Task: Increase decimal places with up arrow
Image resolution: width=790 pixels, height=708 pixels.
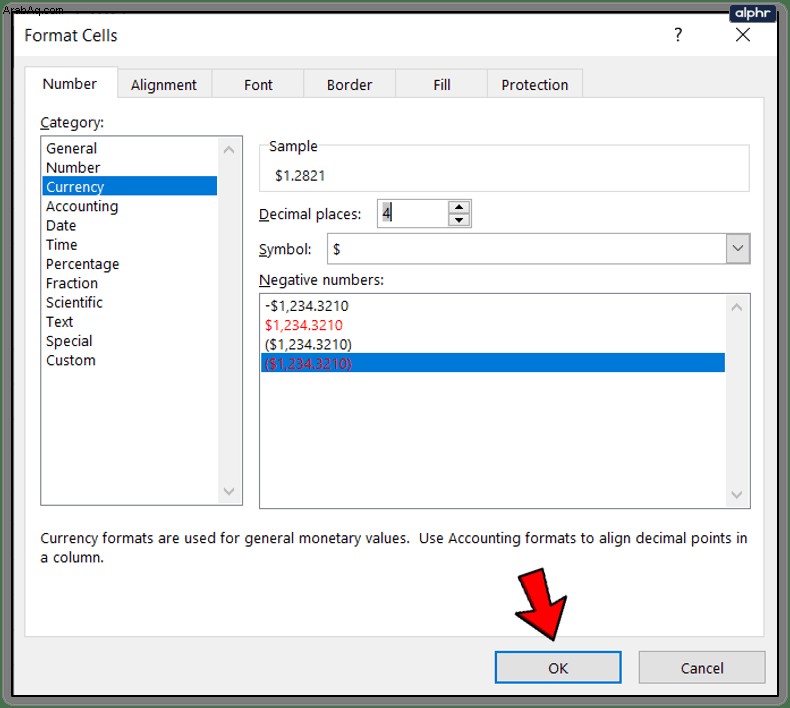Action: coord(459,207)
